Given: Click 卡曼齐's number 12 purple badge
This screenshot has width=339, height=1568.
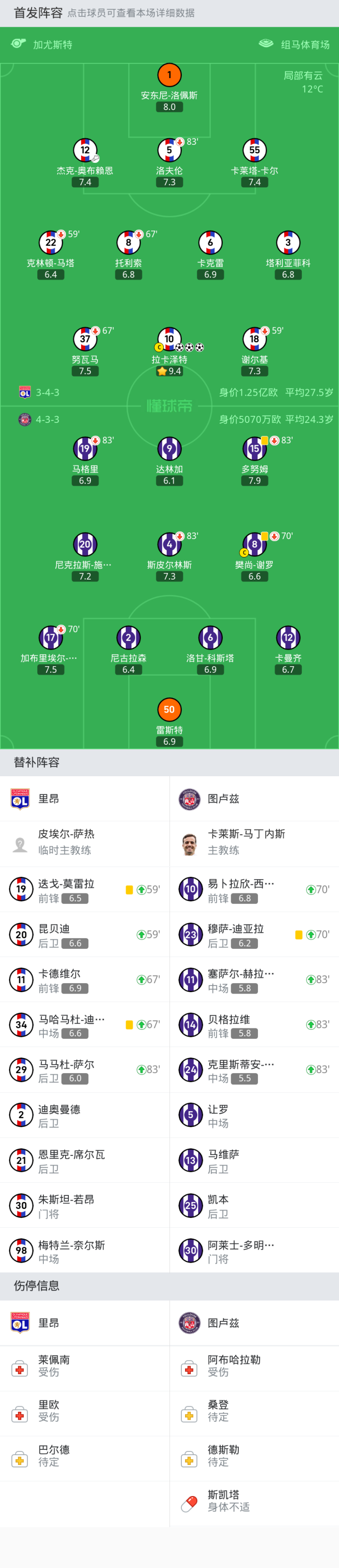Looking at the screenshot, I should [x=288, y=637].
